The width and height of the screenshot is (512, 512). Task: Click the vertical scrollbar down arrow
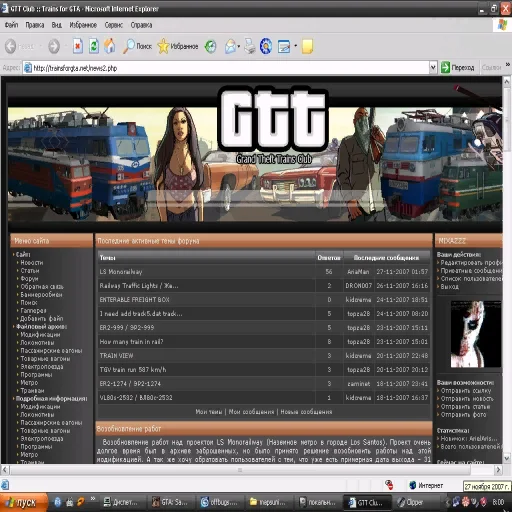507,458
